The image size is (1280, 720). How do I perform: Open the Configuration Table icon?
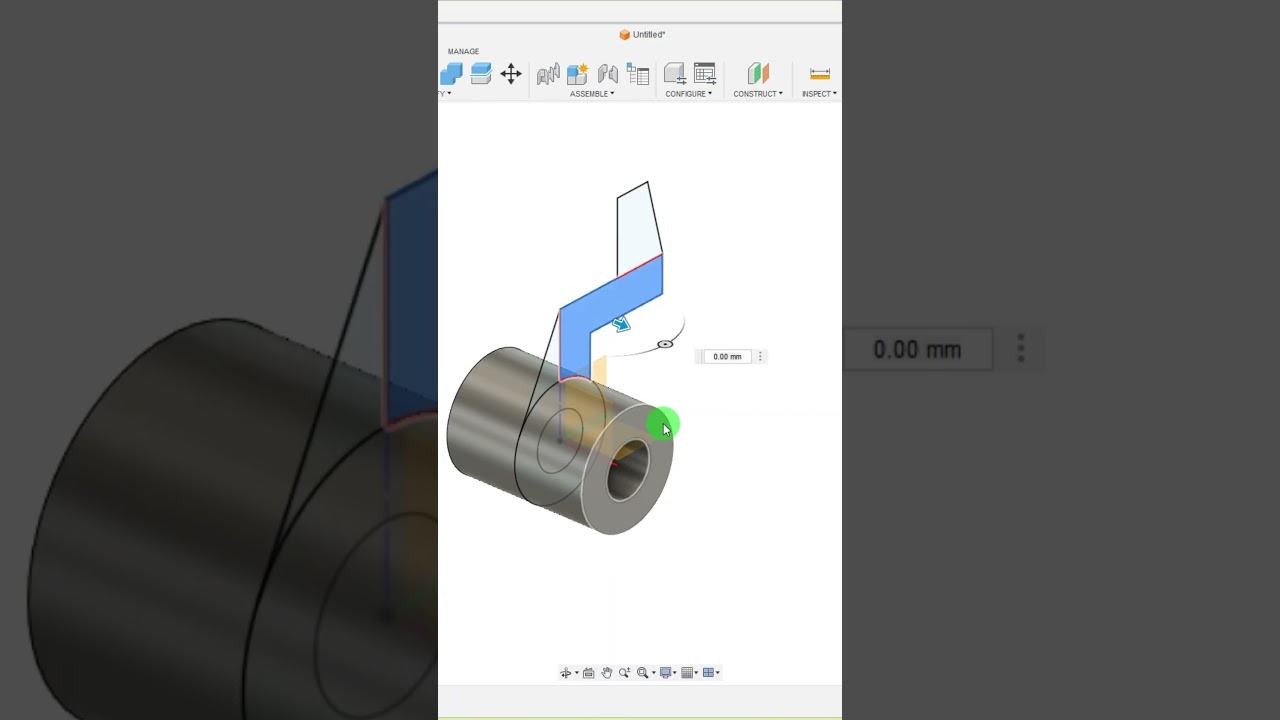click(705, 74)
